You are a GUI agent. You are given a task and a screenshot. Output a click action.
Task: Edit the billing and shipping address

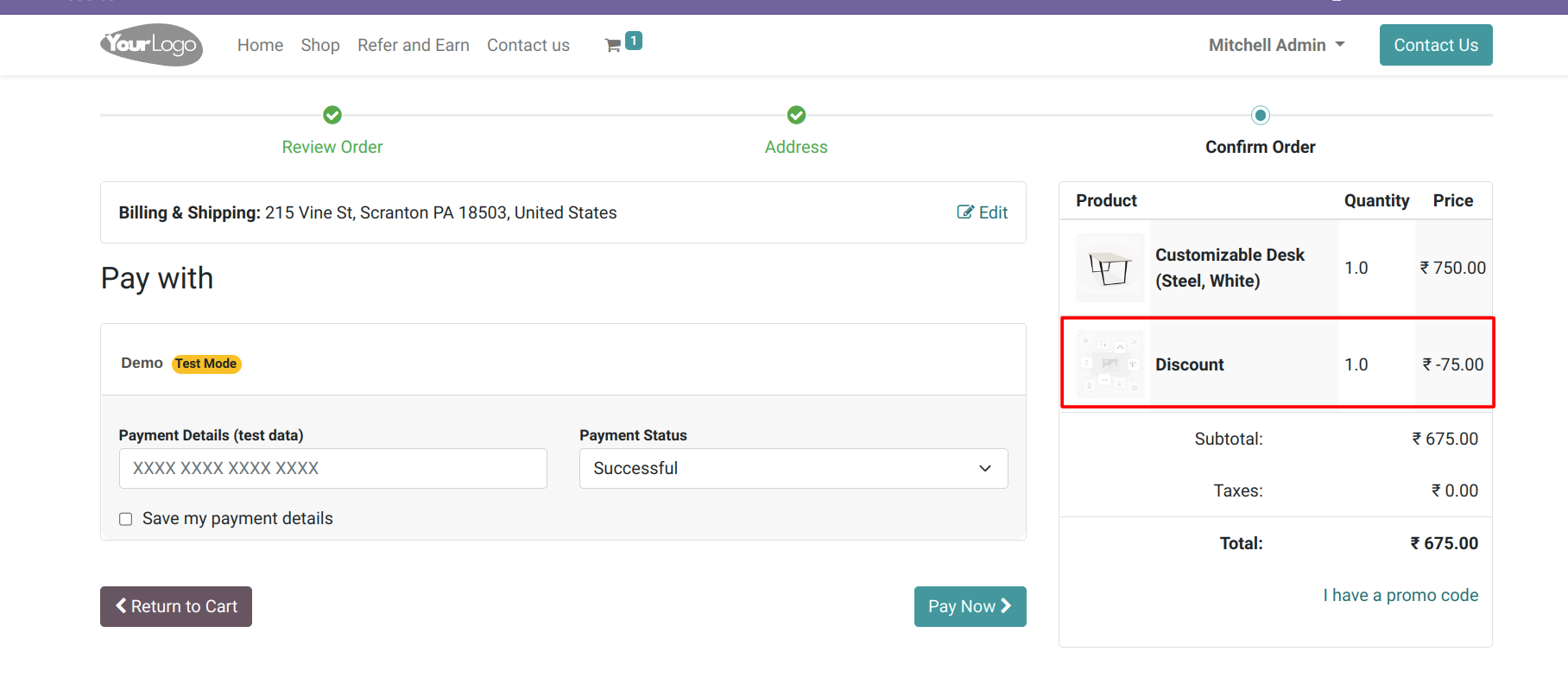tap(983, 212)
